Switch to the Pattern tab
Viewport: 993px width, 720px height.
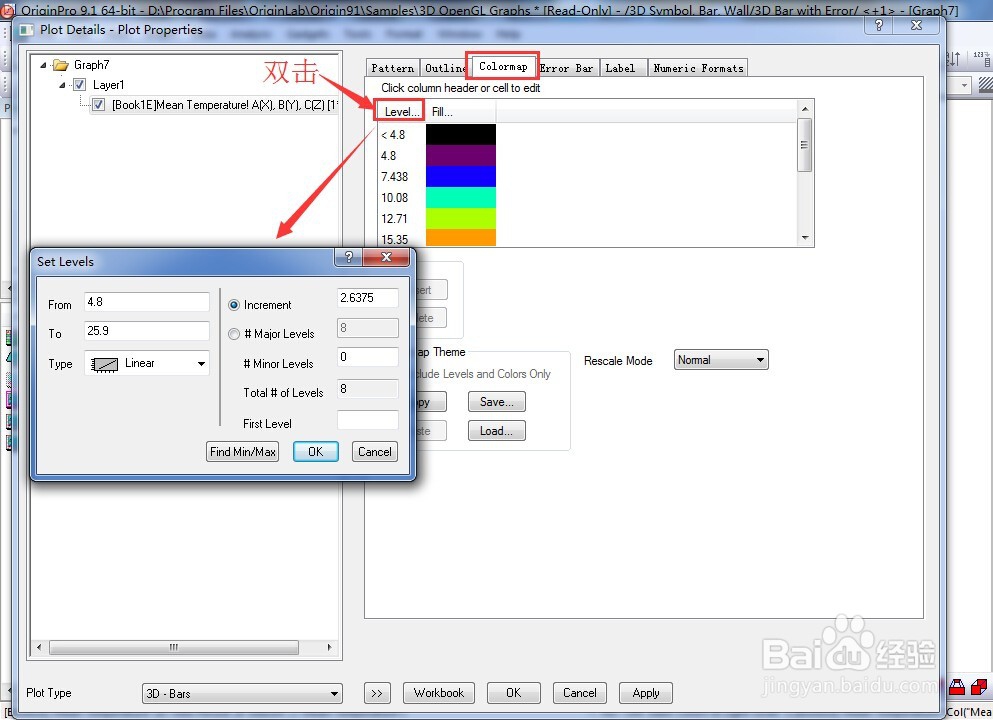click(x=393, y=68)
